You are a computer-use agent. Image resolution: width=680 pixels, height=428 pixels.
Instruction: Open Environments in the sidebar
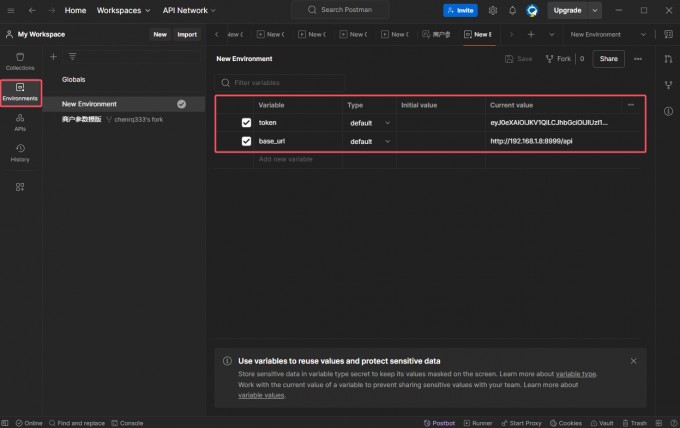tap(20, 92)
